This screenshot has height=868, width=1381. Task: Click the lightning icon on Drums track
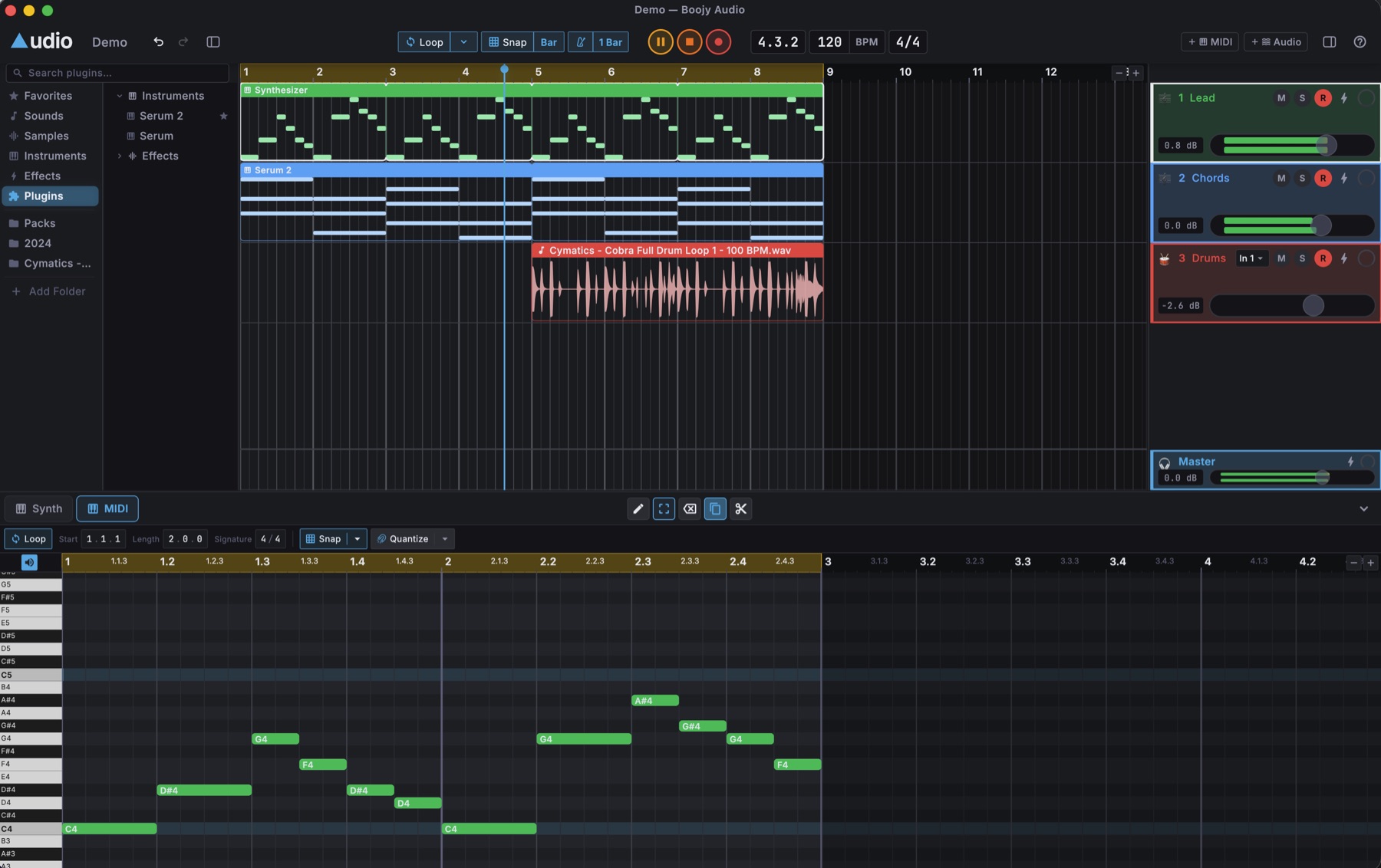1344,258
